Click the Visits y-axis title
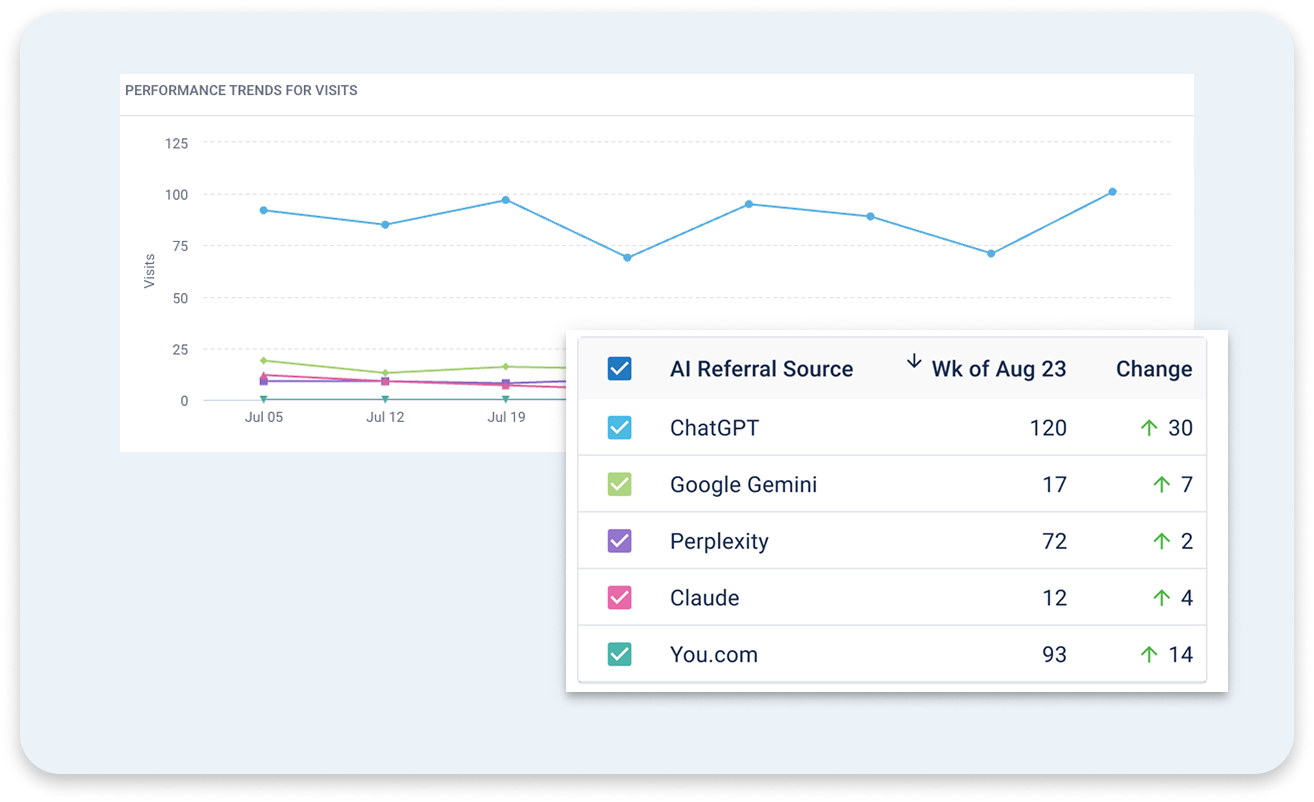Viewport: 1314px width, 802px height. [x=150, y=271]
